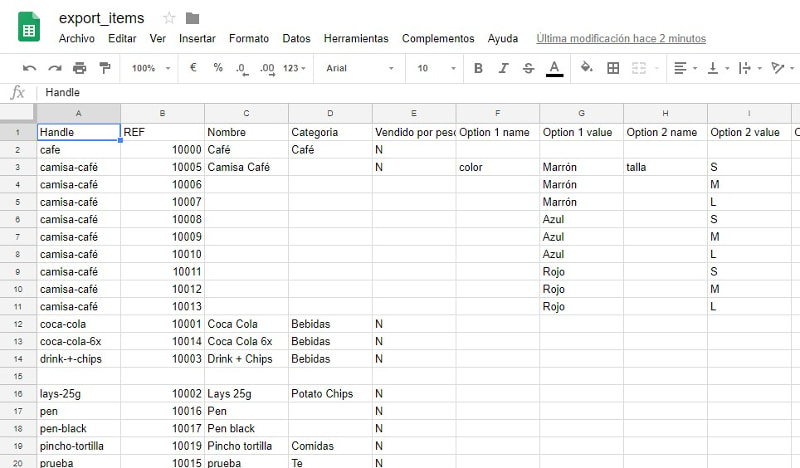Open the font size 10 dropdown

pyautogui.click(x=436, y=68)
